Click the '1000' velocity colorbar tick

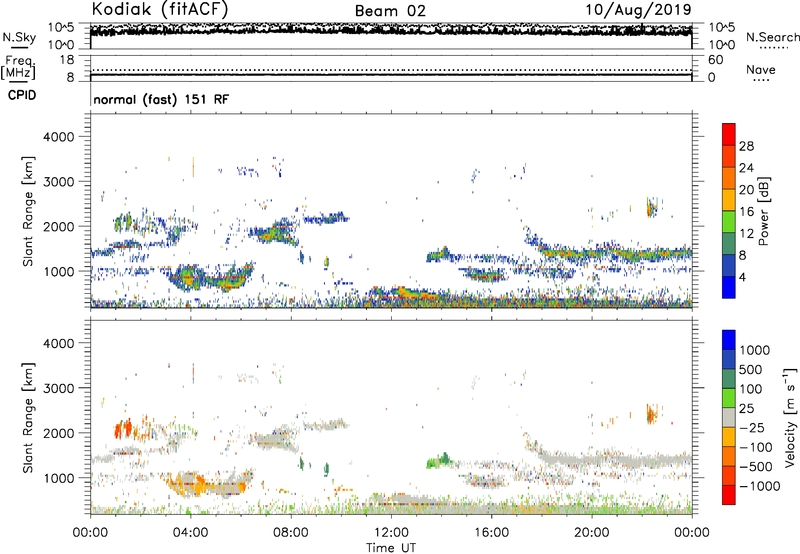[x=755, y=350]
